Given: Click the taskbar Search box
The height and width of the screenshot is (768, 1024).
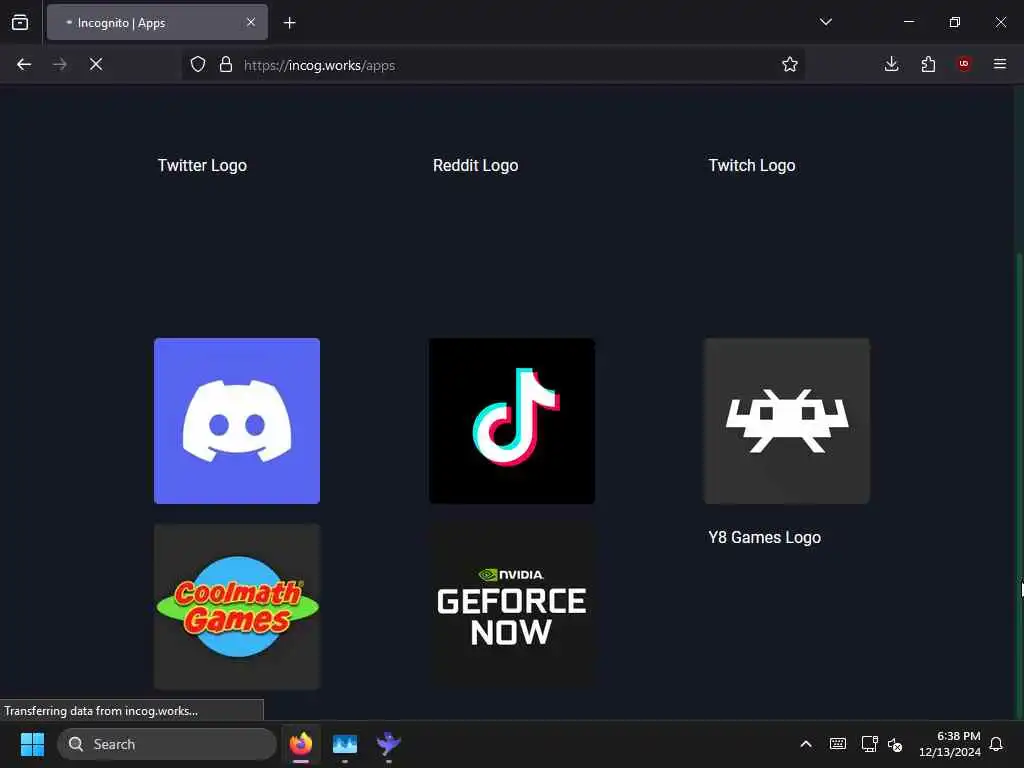Looking at the screenshot, I should pyautogui.click(x=167, y=744).
